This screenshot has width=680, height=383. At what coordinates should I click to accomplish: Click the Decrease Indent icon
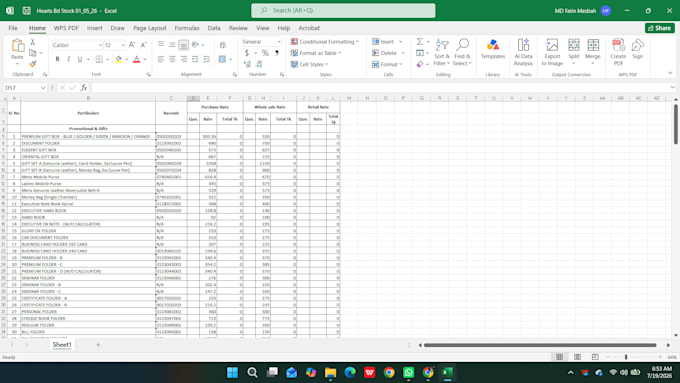point(195,59)
